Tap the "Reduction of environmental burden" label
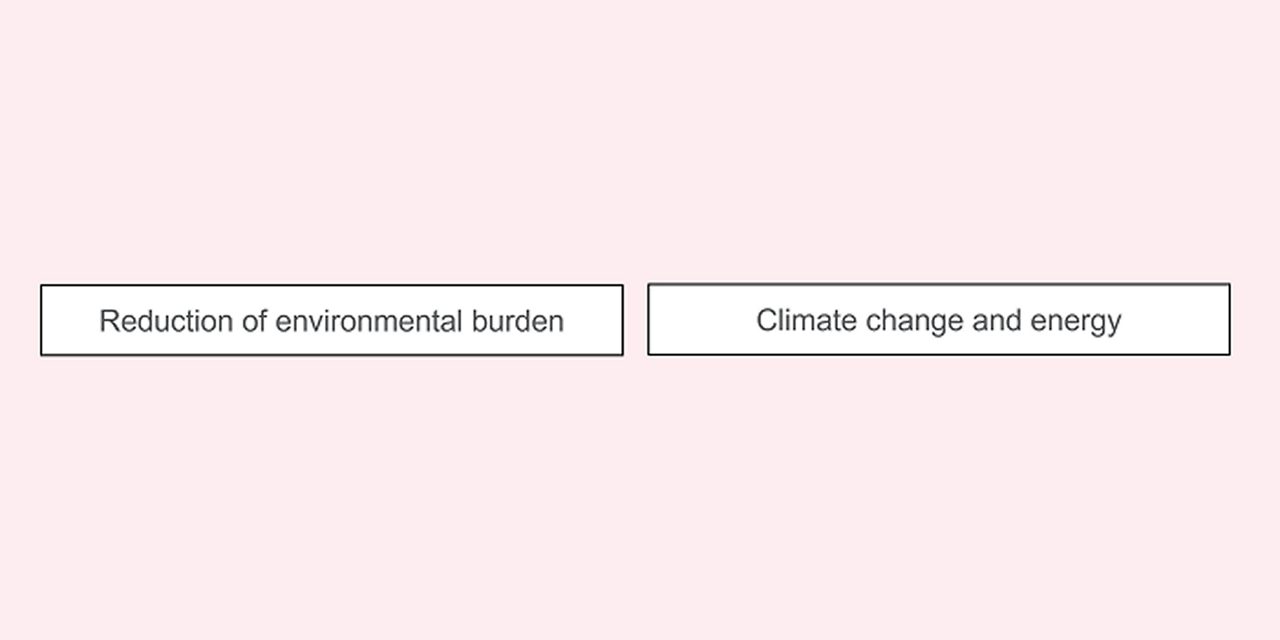The height and width of the screenshot is (640, 1280). pyautogui.click(x=331, y=321)
